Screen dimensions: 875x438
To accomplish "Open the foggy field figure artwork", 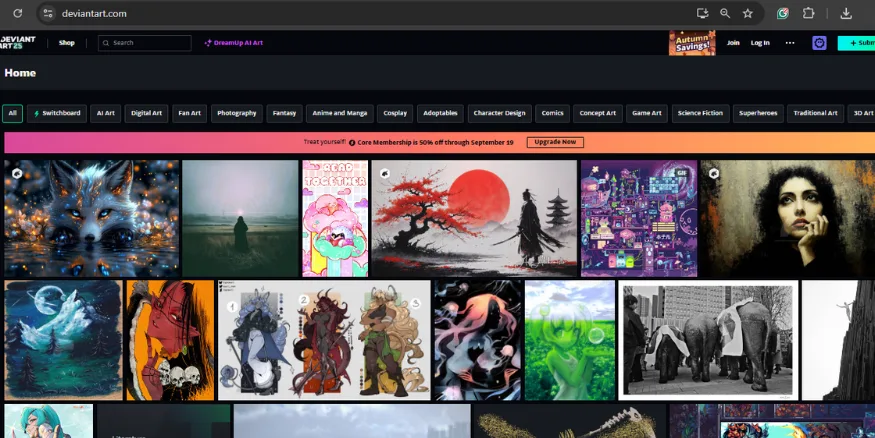I will (241, 219).
